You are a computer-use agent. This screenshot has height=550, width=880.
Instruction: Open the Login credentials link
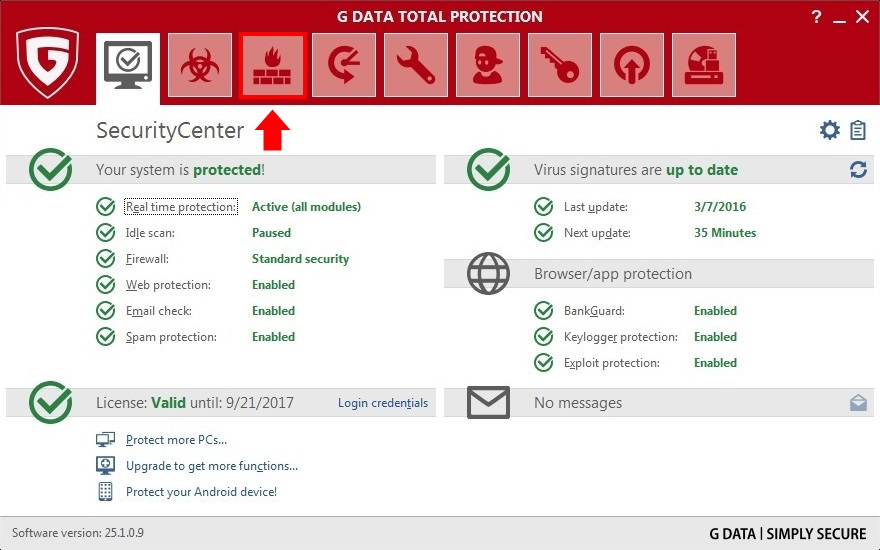pyautogui.click(x=383, y=403)
